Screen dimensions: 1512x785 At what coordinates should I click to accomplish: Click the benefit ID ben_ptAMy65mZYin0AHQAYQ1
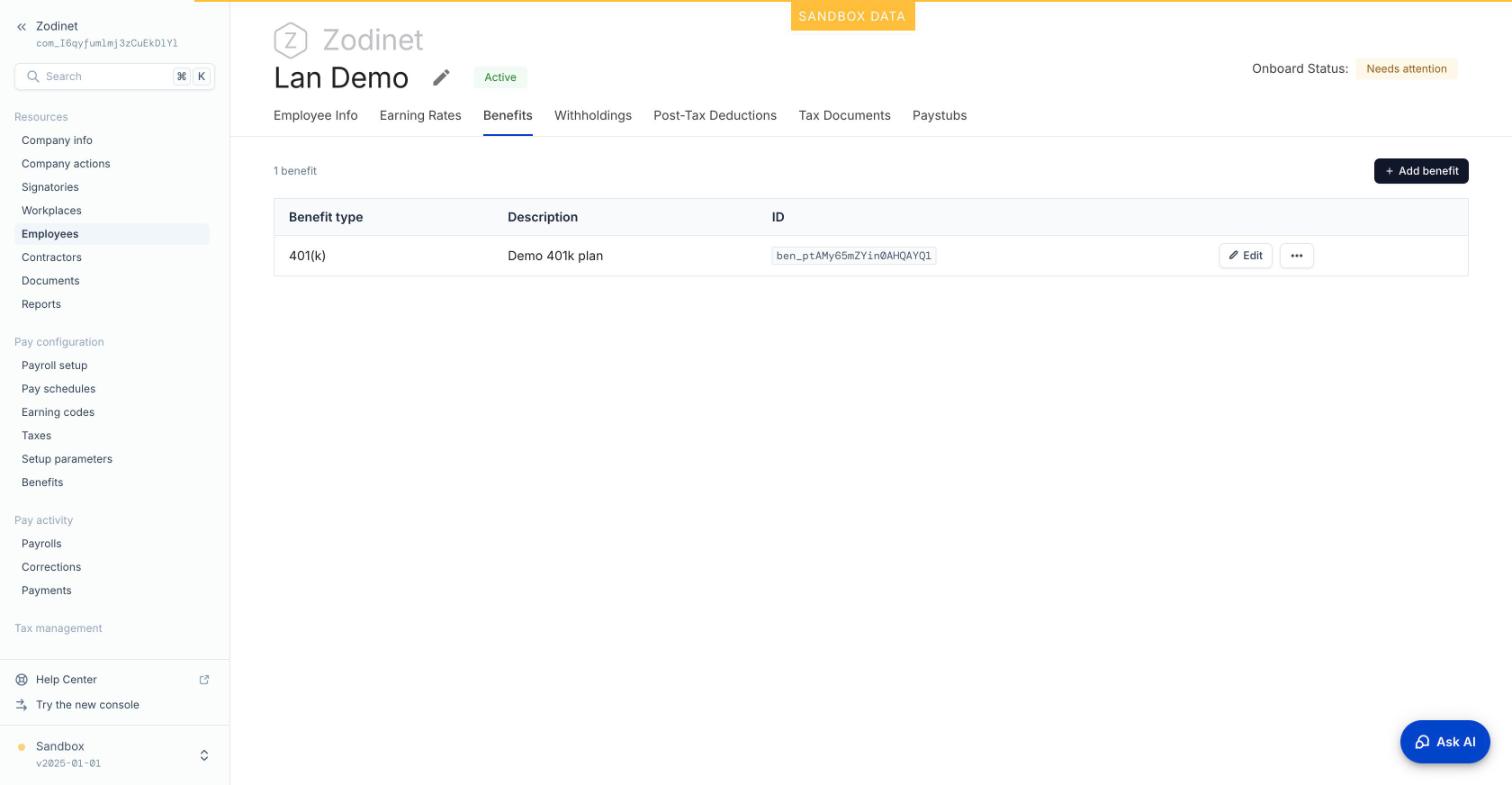click(854, 256)
